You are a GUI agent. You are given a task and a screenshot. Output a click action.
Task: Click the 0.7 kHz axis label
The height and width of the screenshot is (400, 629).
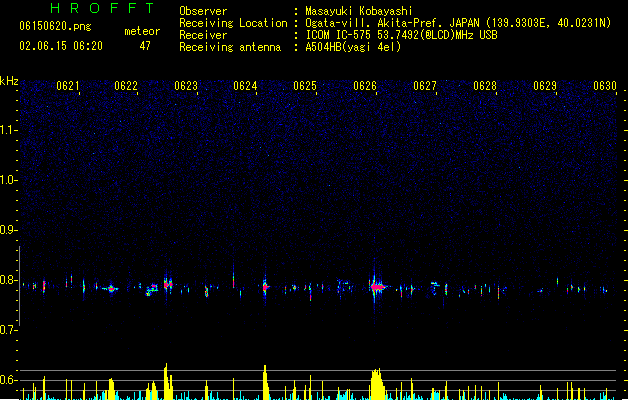(x=8, y=330)
